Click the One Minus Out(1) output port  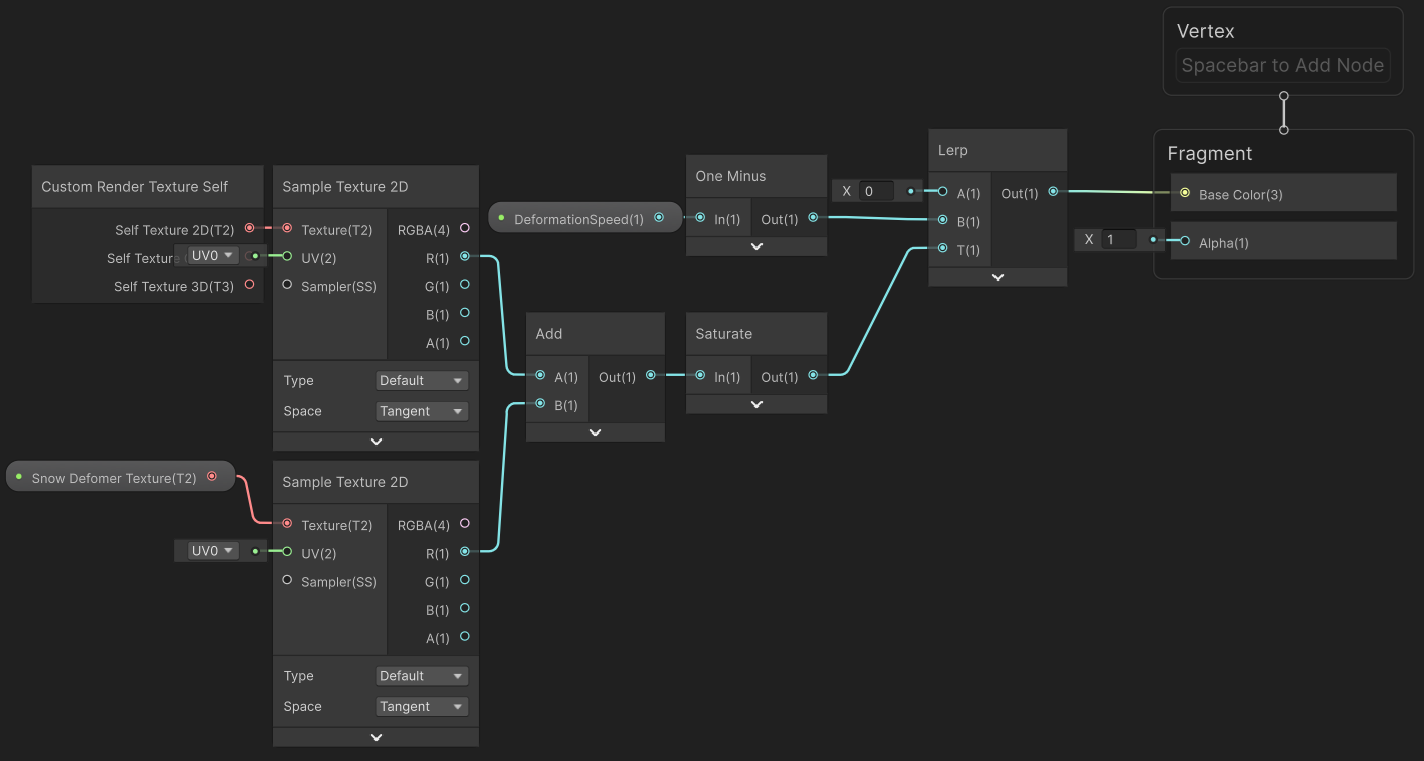(x=813, y=218)
